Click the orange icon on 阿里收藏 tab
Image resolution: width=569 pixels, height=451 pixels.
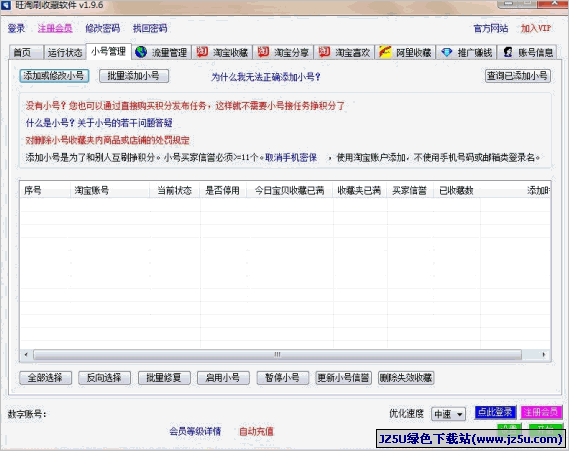(x=385, y=52)
